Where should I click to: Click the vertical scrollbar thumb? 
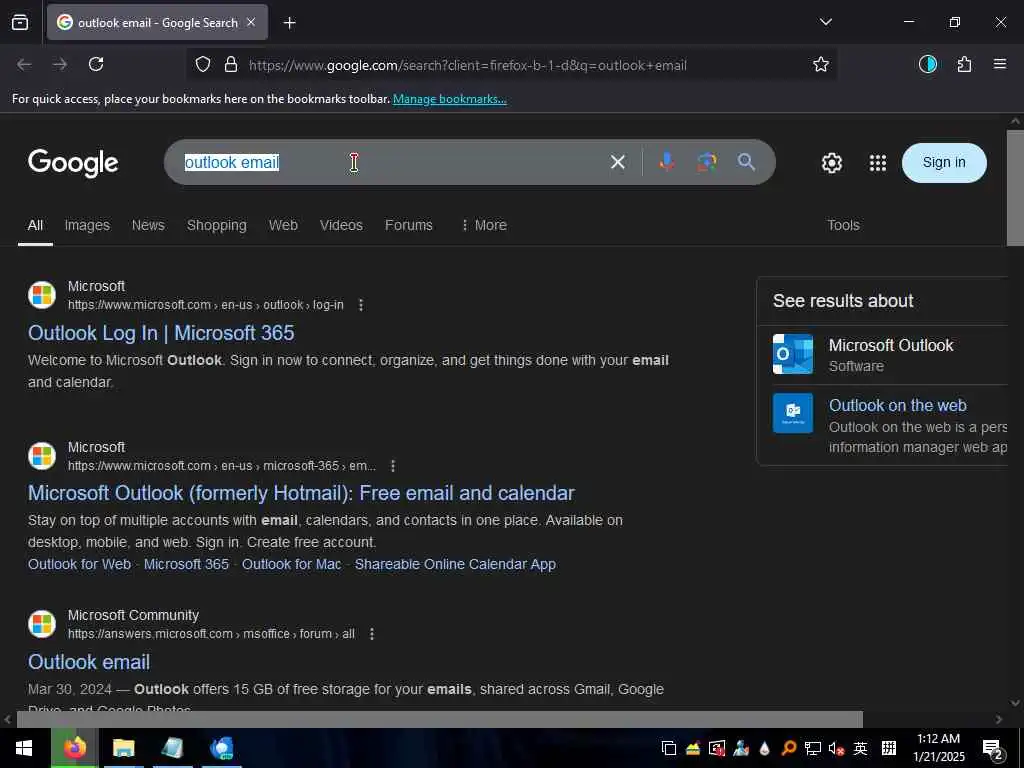[x=1015, y=188]
